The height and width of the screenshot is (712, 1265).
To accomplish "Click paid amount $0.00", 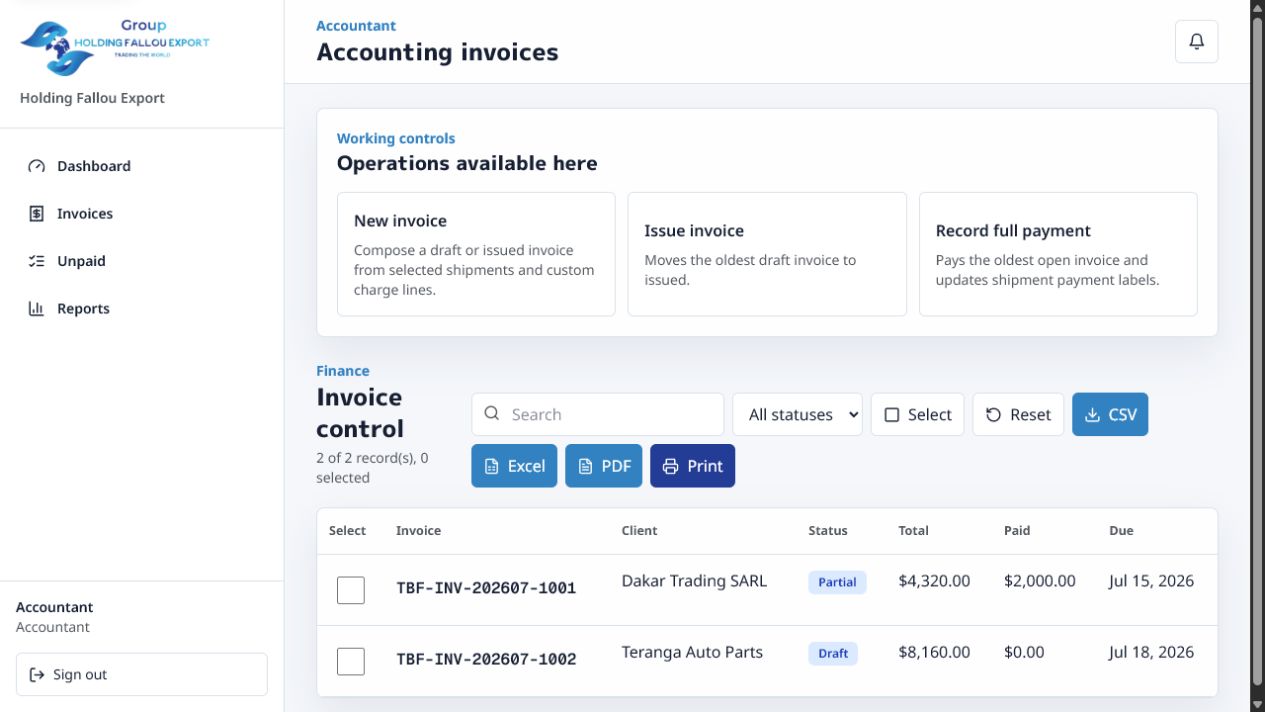I will coord(1024,652).
